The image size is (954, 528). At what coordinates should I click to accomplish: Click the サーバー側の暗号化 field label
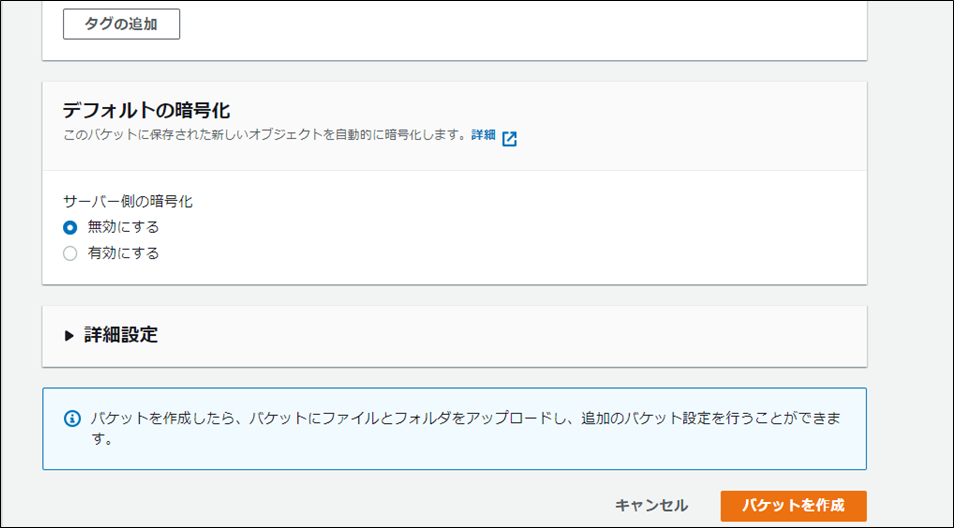tap(127, 201)
